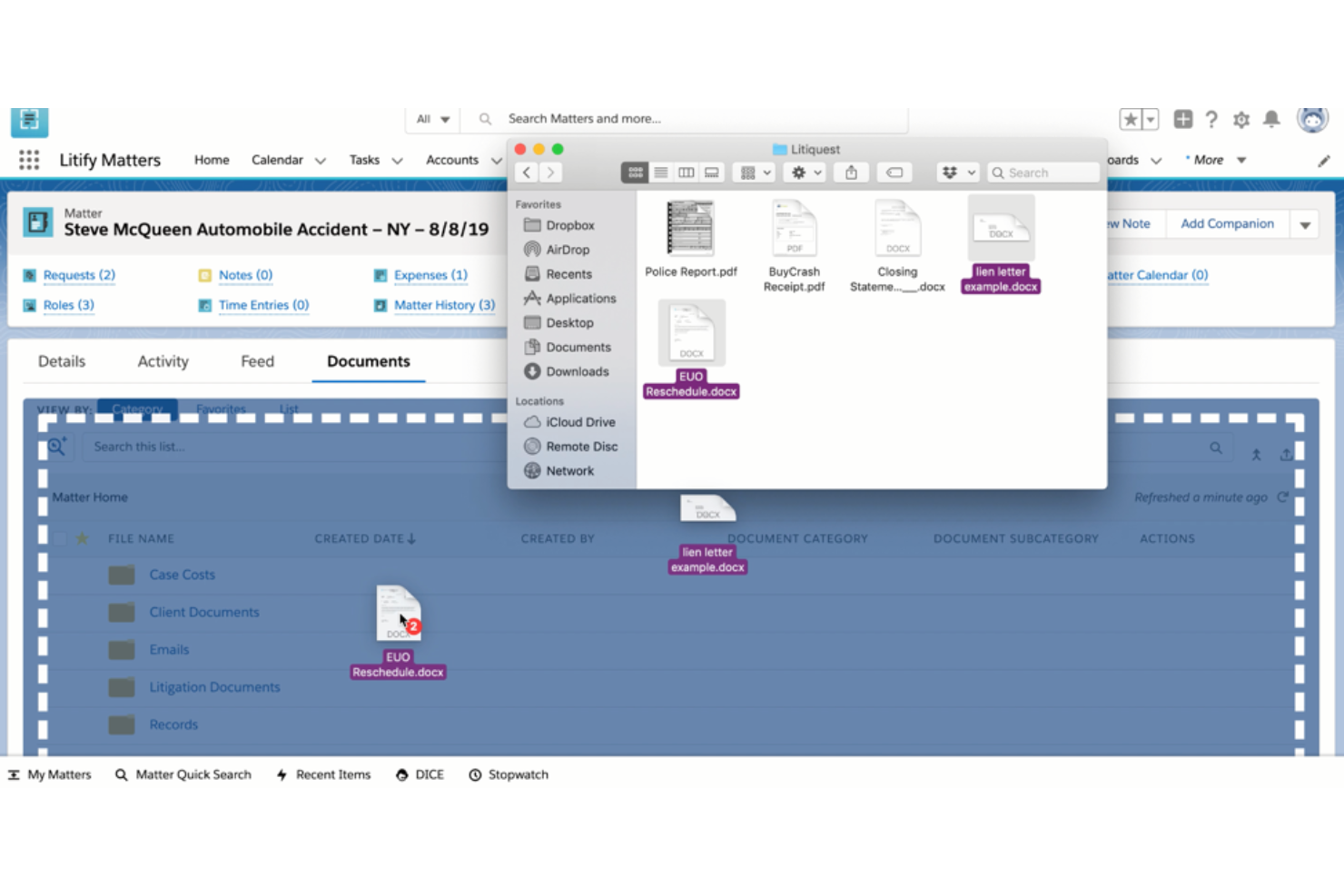Open the Tasks nav tab
Image resolution: width=1344 pixels, height=896 pixels.
coord(364,160)
